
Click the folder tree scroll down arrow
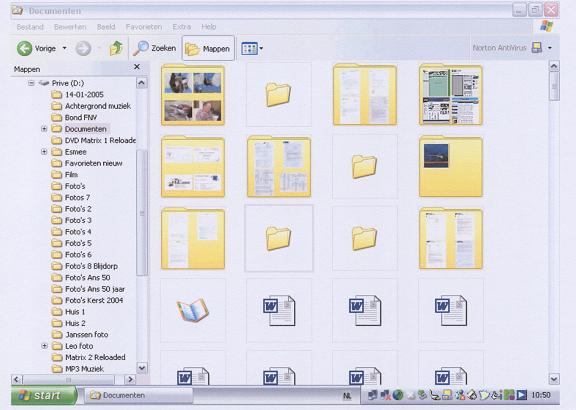[142, 367]
